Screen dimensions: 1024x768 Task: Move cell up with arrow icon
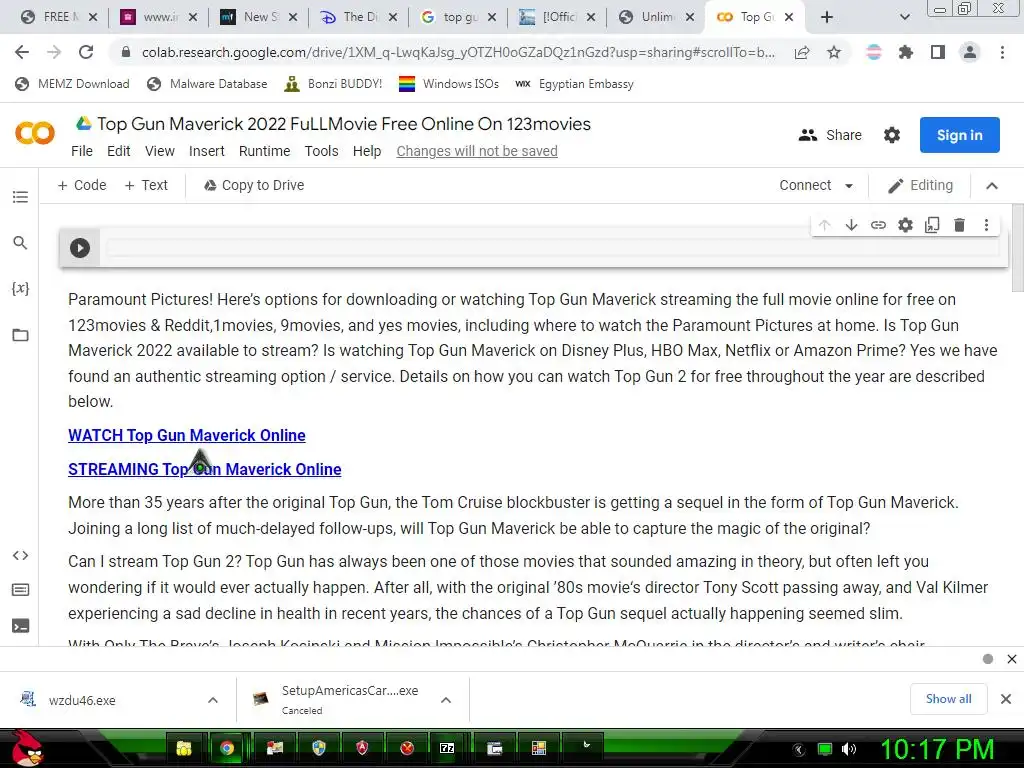[824, 225]
